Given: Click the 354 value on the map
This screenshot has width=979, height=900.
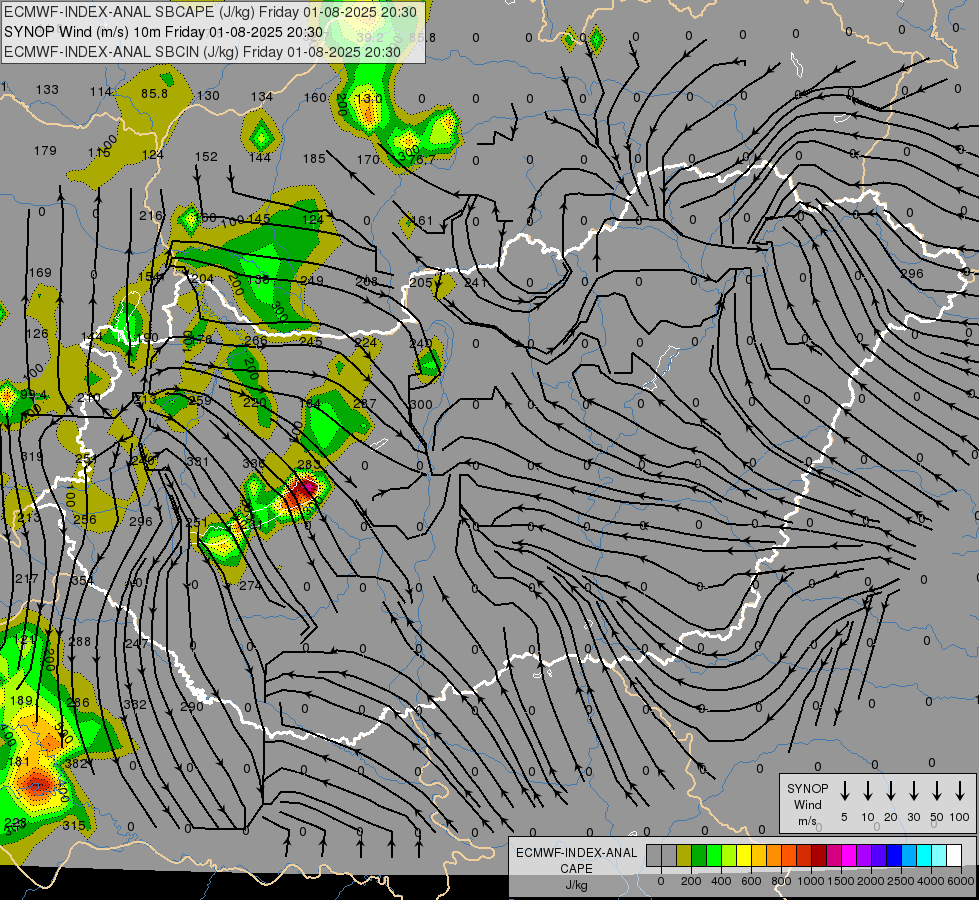Looking at the screenshot, I should [x=82, y=581].
